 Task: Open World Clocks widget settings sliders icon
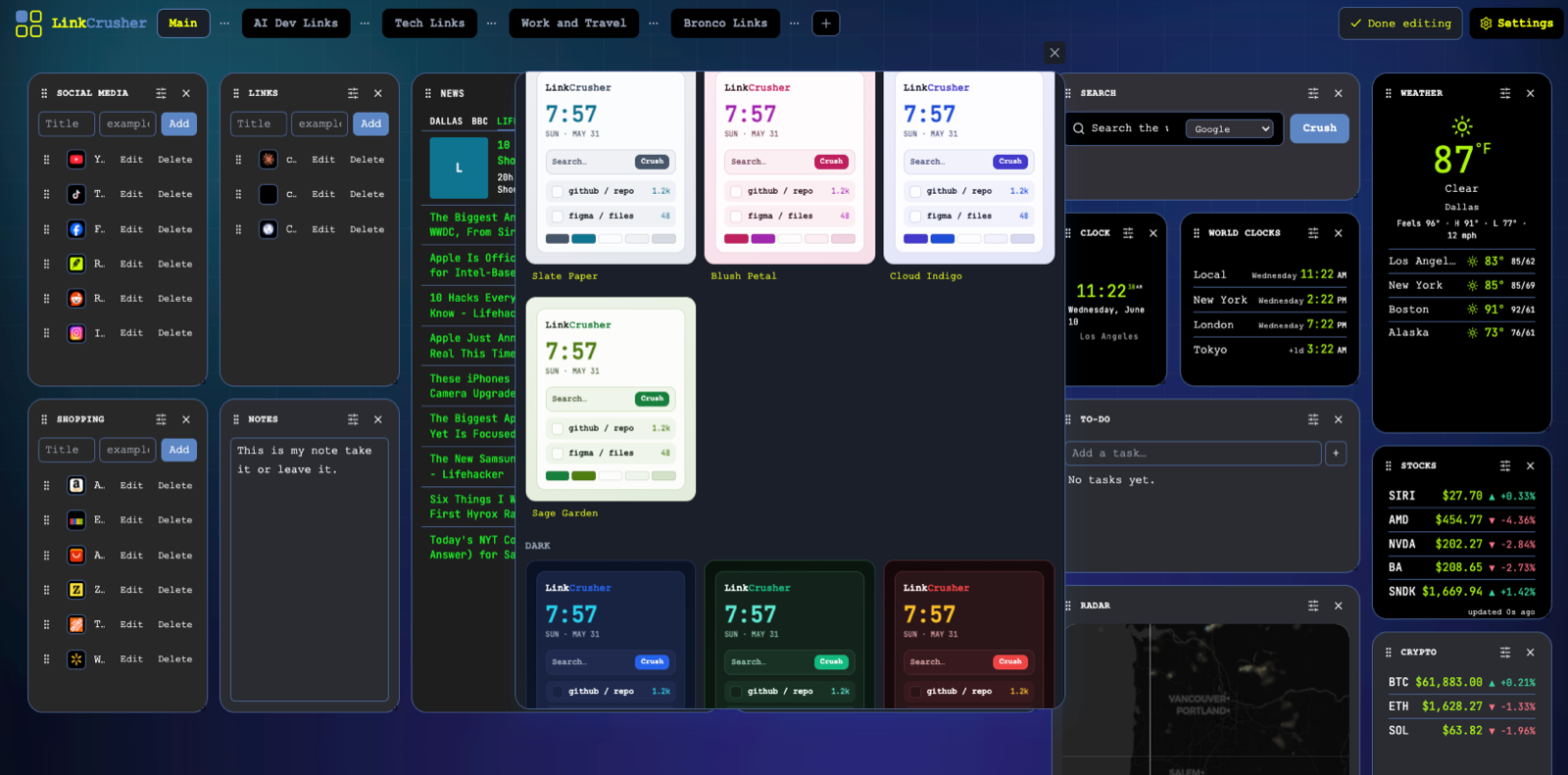pyautogui.click(x=1313, y=233)
